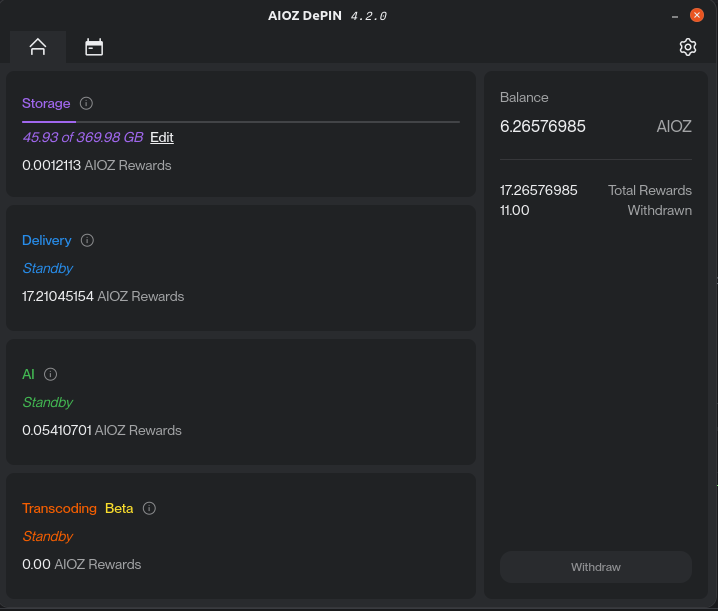The width and height of the screenshot is (718, 611).
Task: Click the Total Rewards label
Action: pos(650,191)
